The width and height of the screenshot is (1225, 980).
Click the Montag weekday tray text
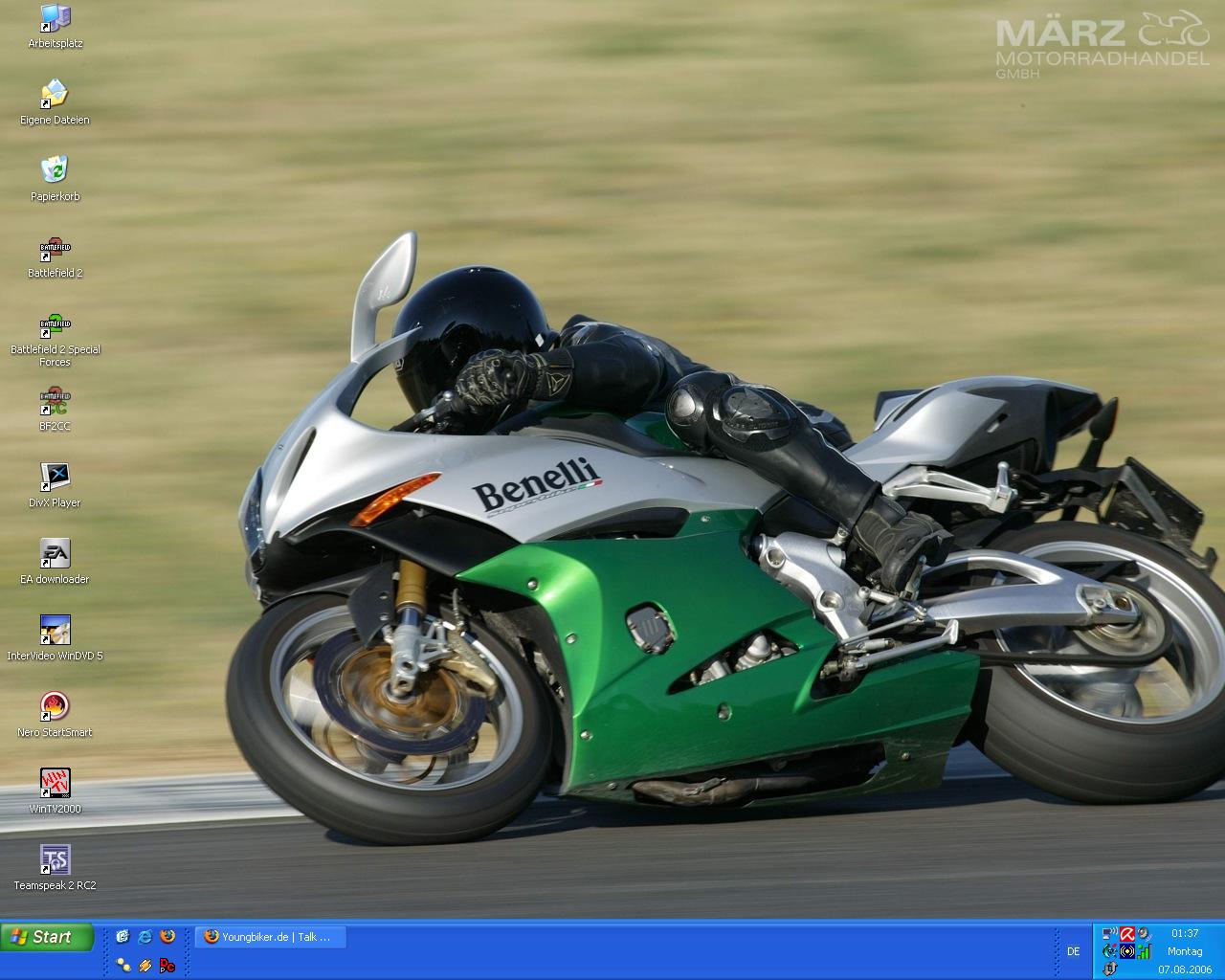[1185, 951]
